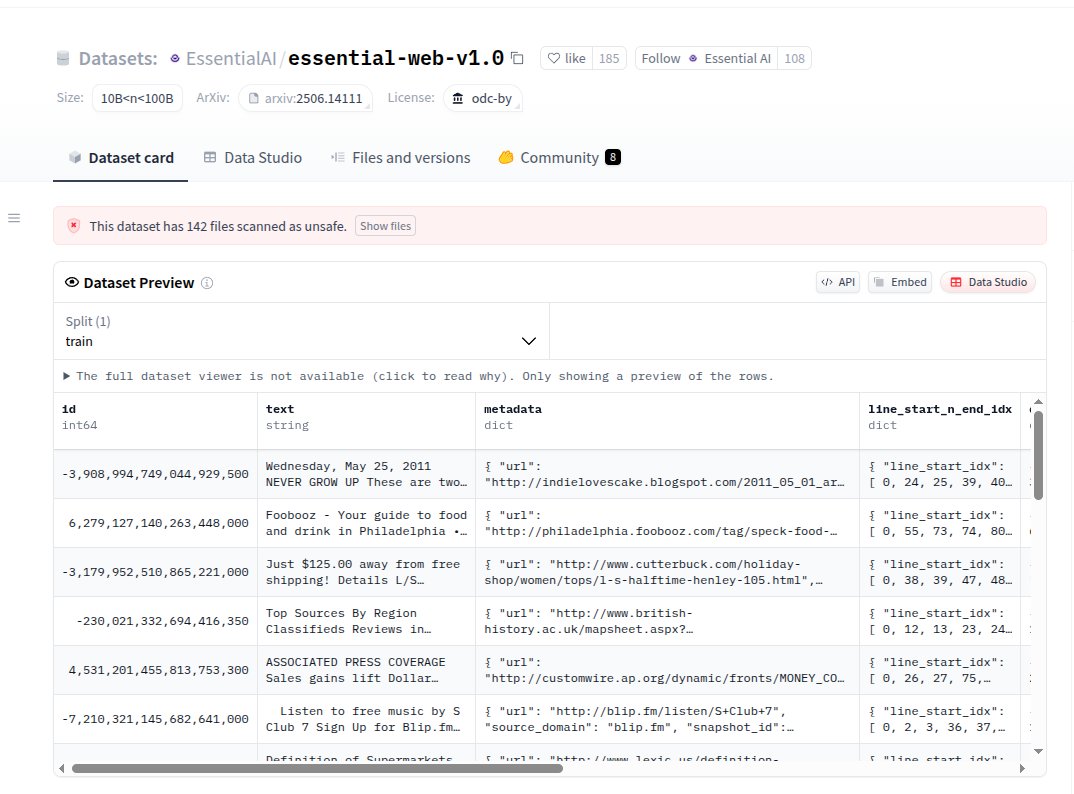Open the 'Foobooz - Your guide to food' cell
Viewport: 1074px width, 794px height.
pos(366,523)
